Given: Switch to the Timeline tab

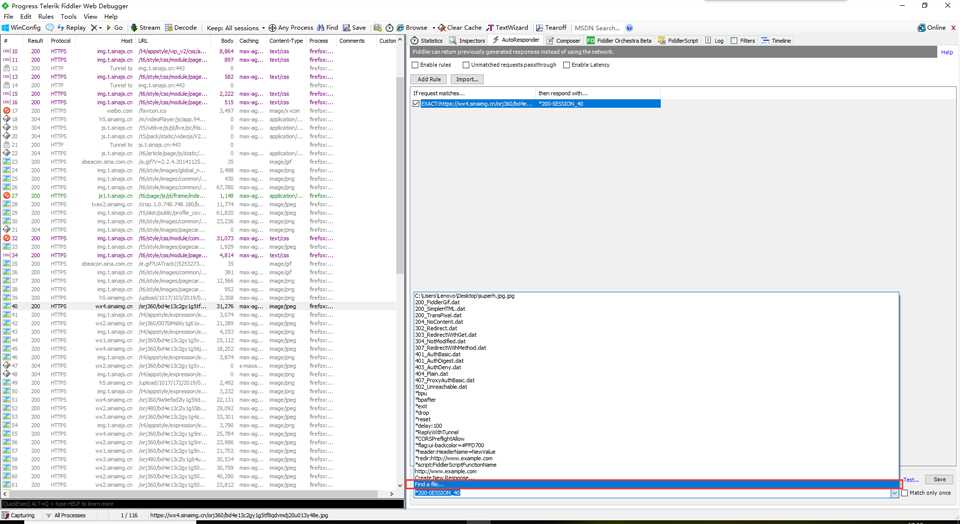Looking at the screenshot, I should [776, 40].
